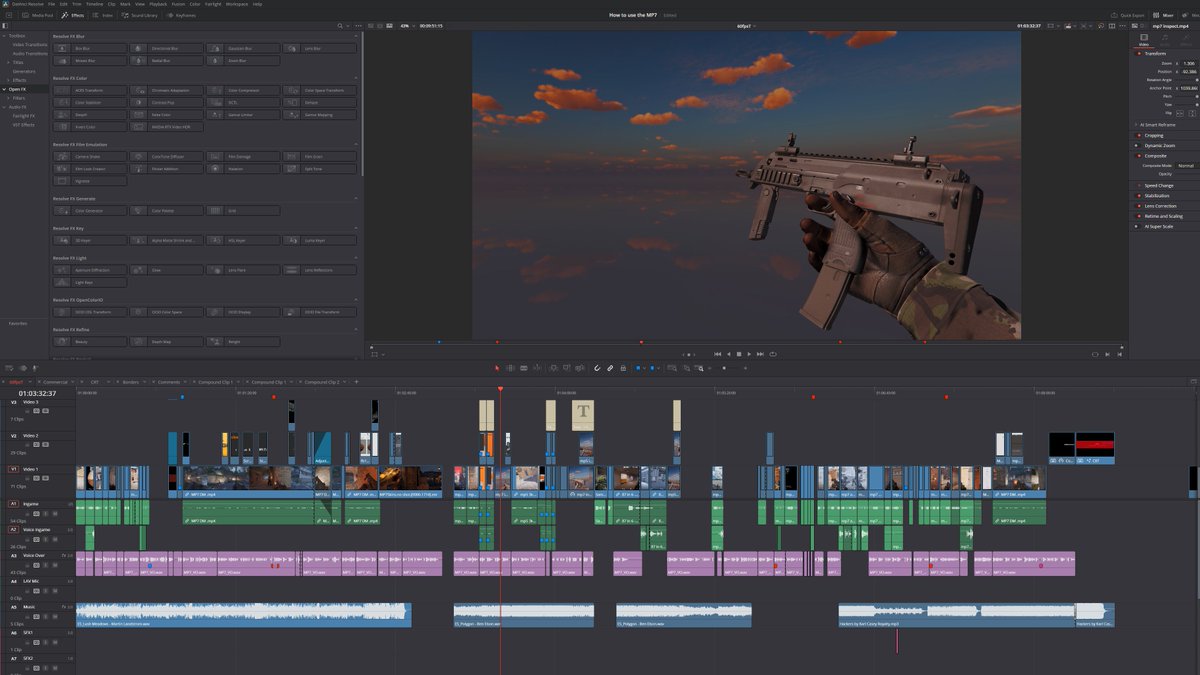Select the Box Blur effect

[90, 48]
